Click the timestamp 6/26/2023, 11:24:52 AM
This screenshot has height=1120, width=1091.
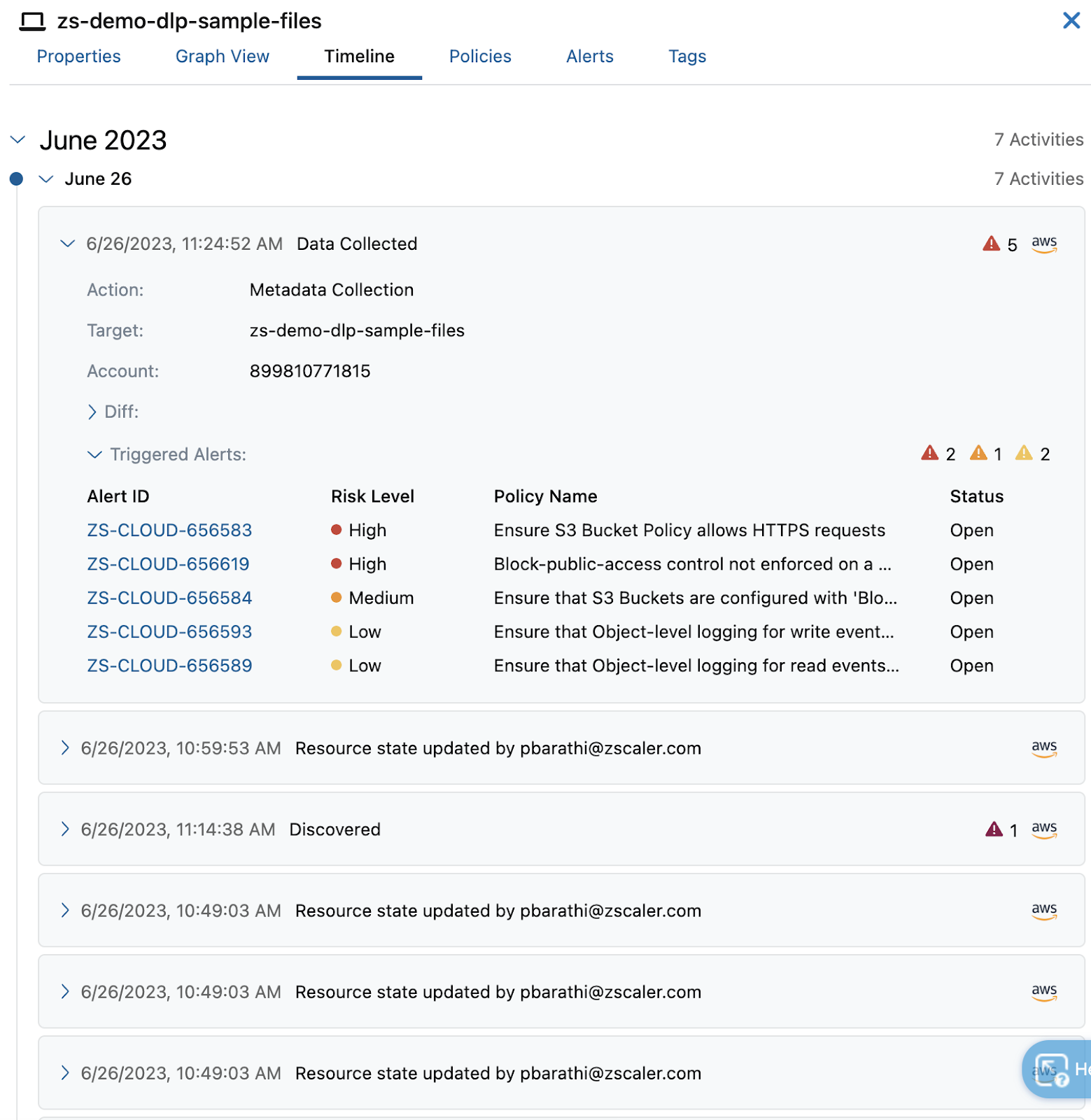[185, 244]
